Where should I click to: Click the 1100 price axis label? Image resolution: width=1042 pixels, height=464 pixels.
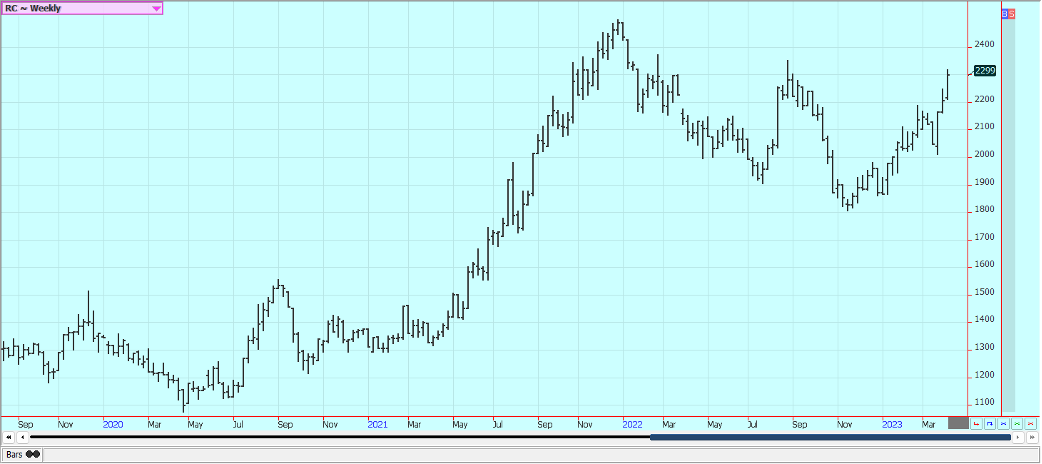pyautogui.click(x=984, y=403)
